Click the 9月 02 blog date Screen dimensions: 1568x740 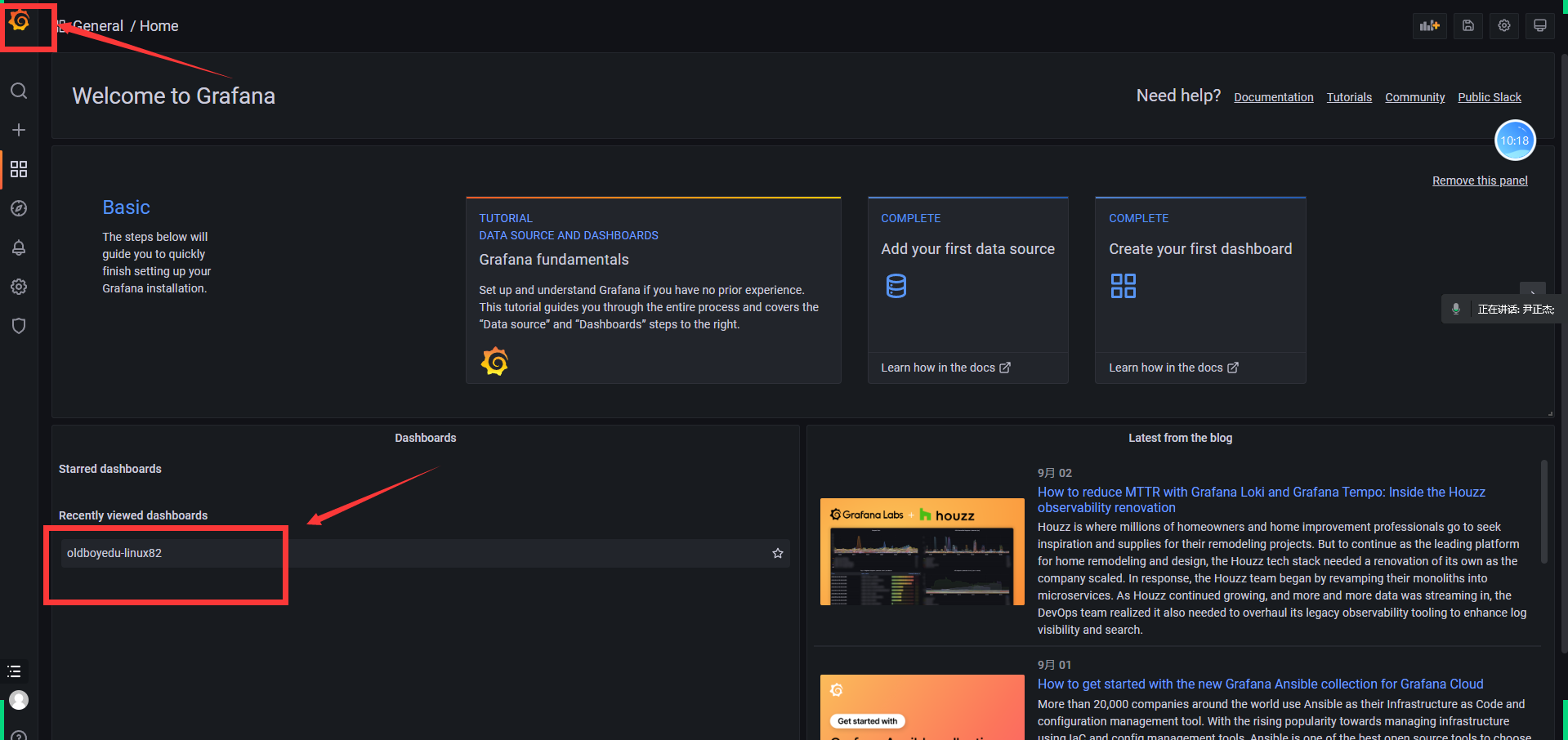[x=1055, y=473]
